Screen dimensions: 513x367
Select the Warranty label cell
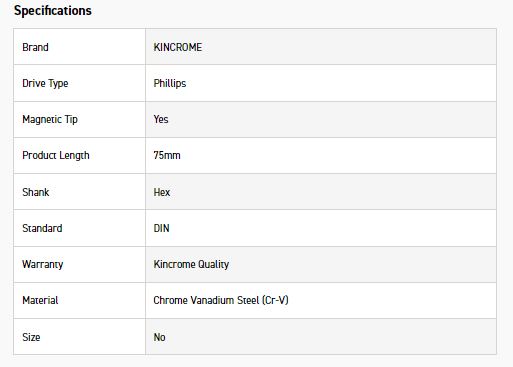pos(79,265)
